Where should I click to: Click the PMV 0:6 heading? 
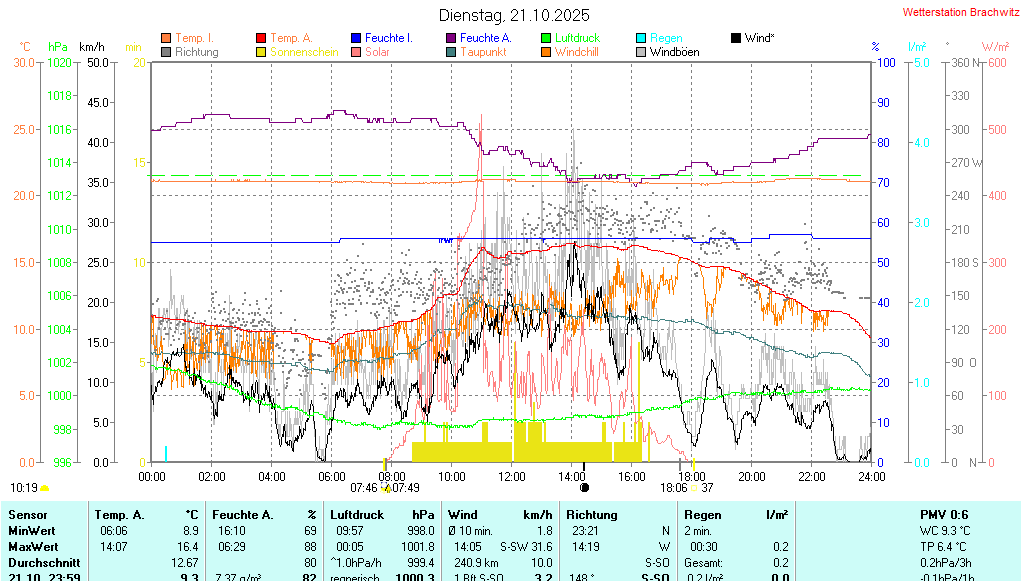[943, 514]
